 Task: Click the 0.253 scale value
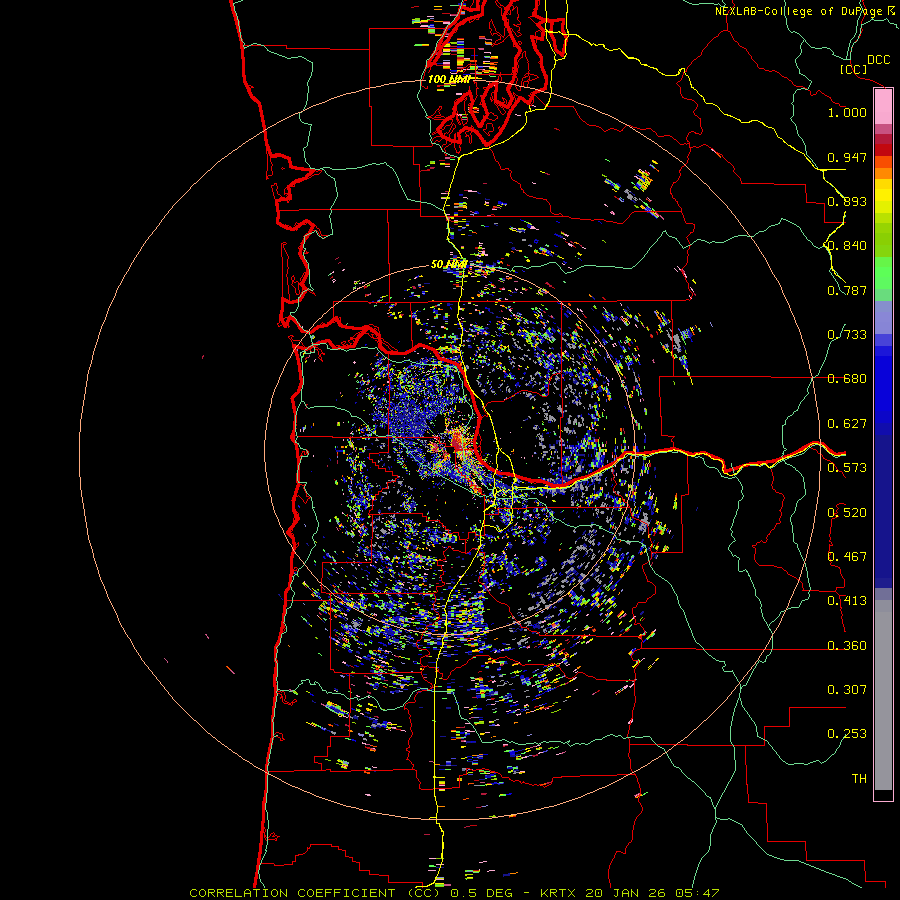[847, 734]
